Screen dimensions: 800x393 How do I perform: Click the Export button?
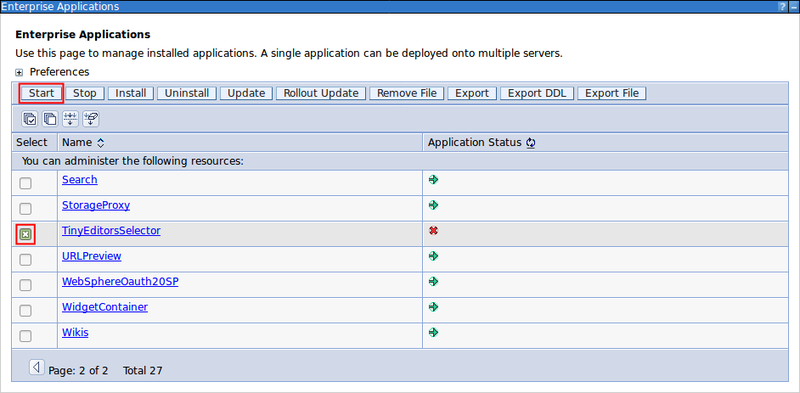(x=472, y=93)
